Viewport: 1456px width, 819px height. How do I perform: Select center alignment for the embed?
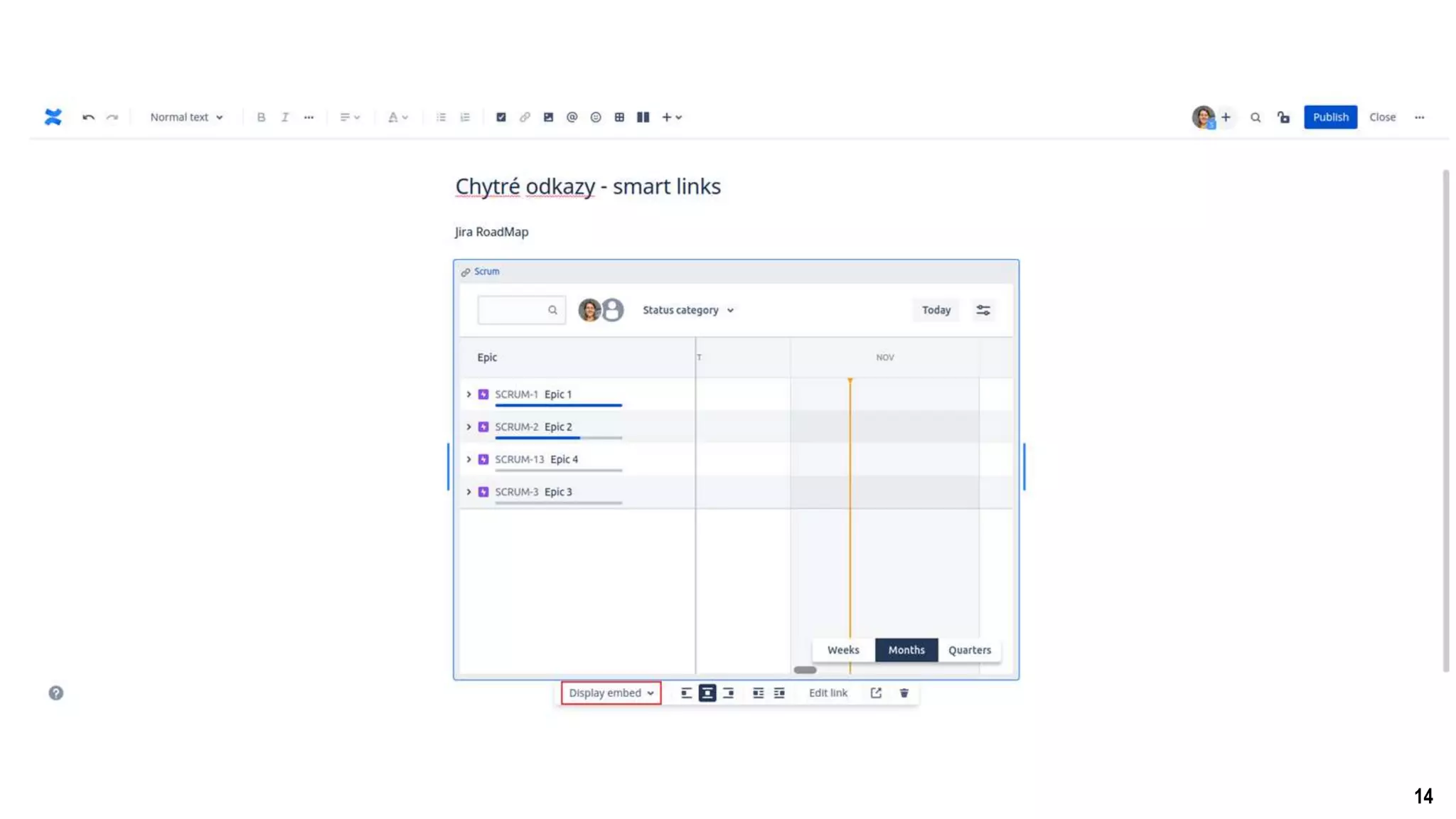pos(707,693)
